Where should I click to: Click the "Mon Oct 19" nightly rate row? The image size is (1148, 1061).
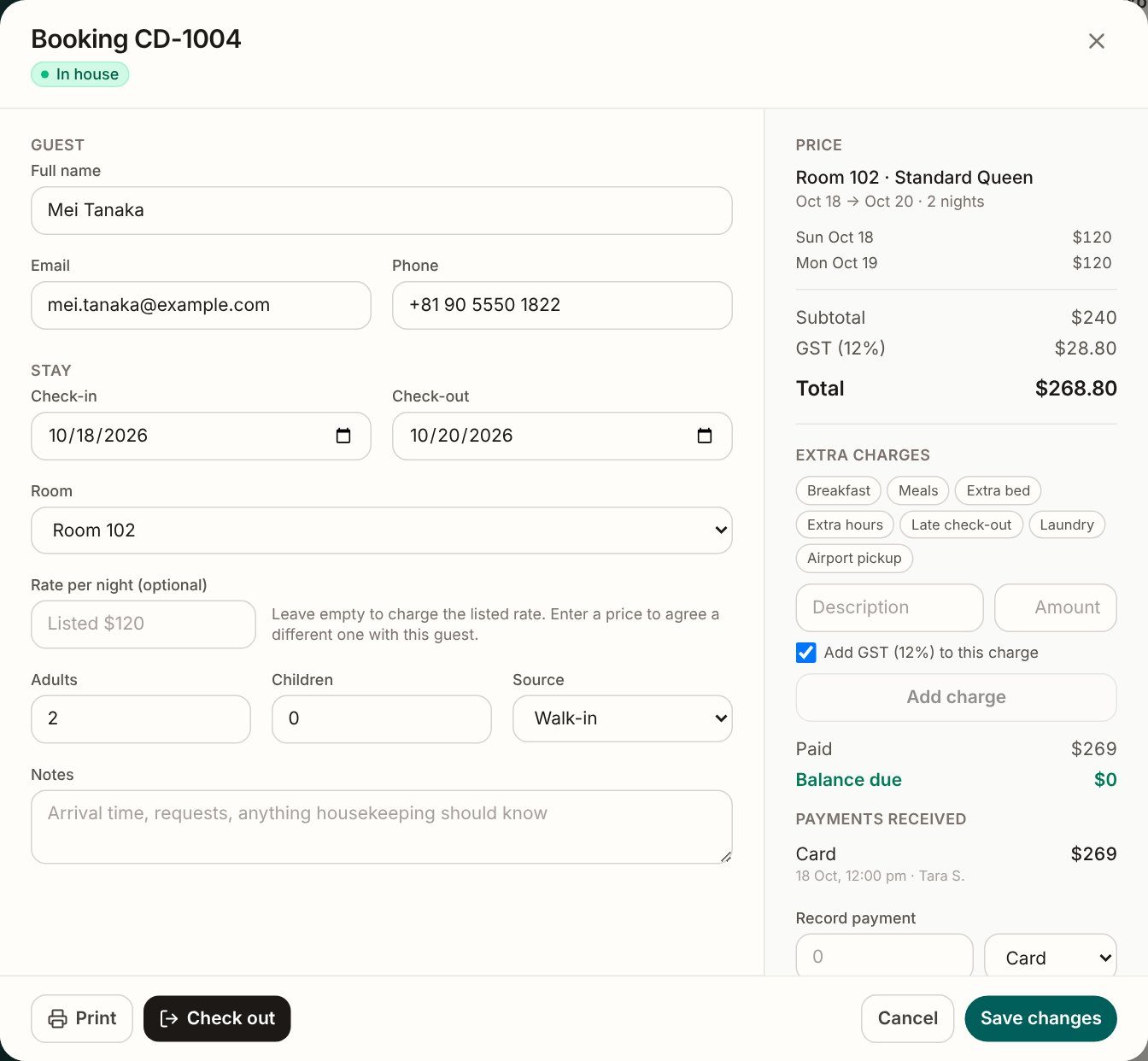click(953, 263)
